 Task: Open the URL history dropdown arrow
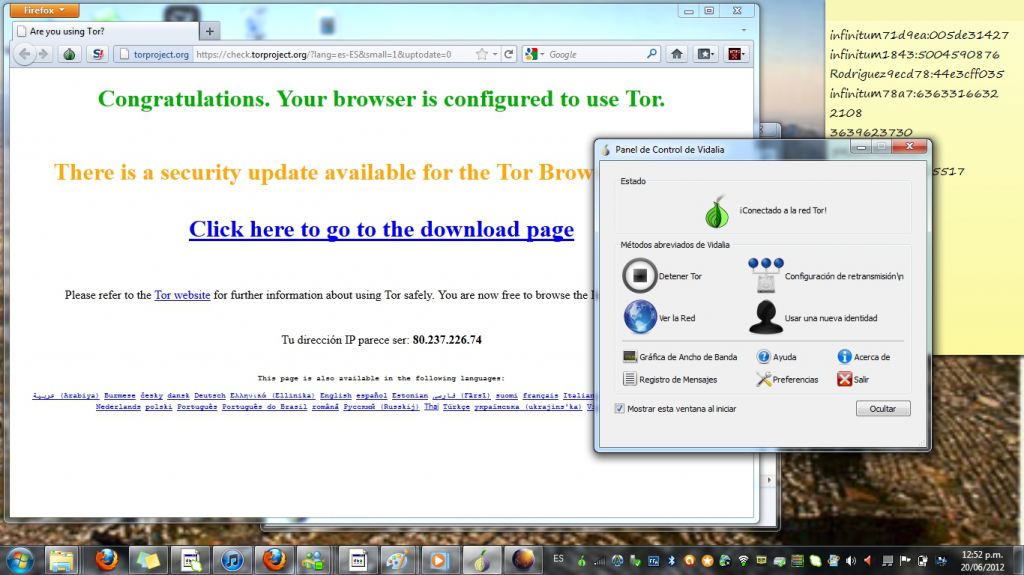point(494,54)
